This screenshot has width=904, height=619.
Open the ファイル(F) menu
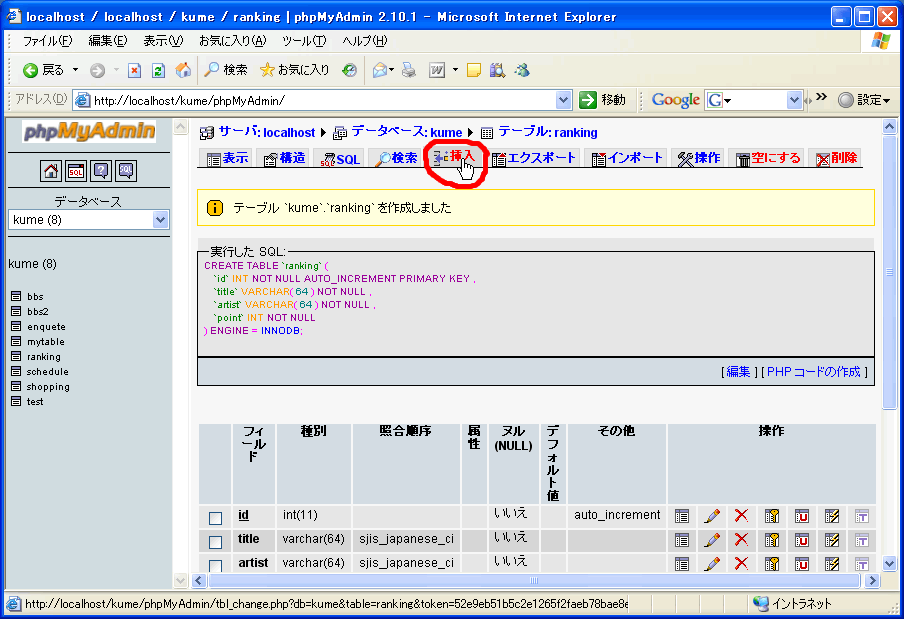pyautogui.click(x=47, y=41)
